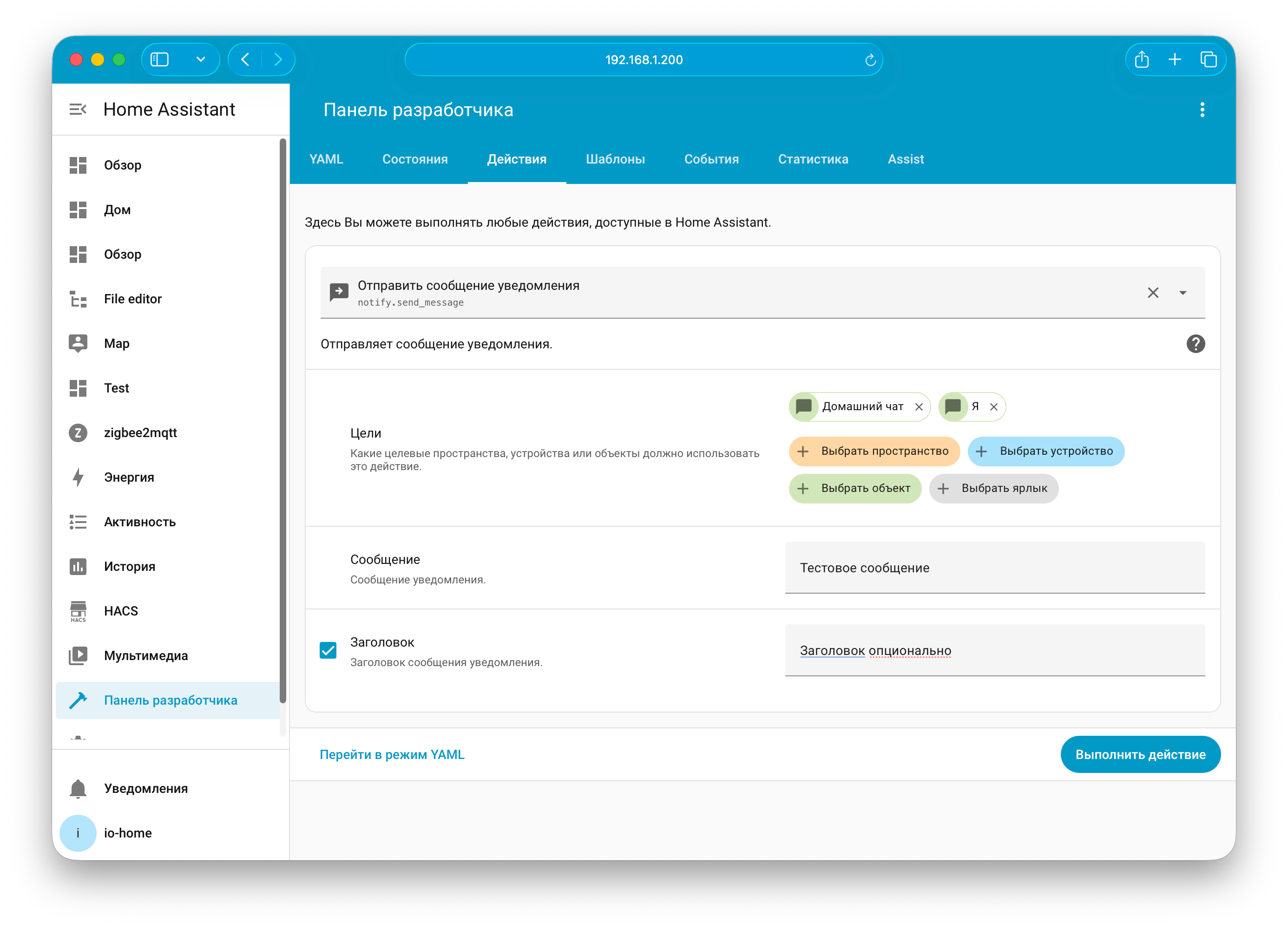Select the Действия tab
Screen dimensions: 1288x929
point(516,160)
